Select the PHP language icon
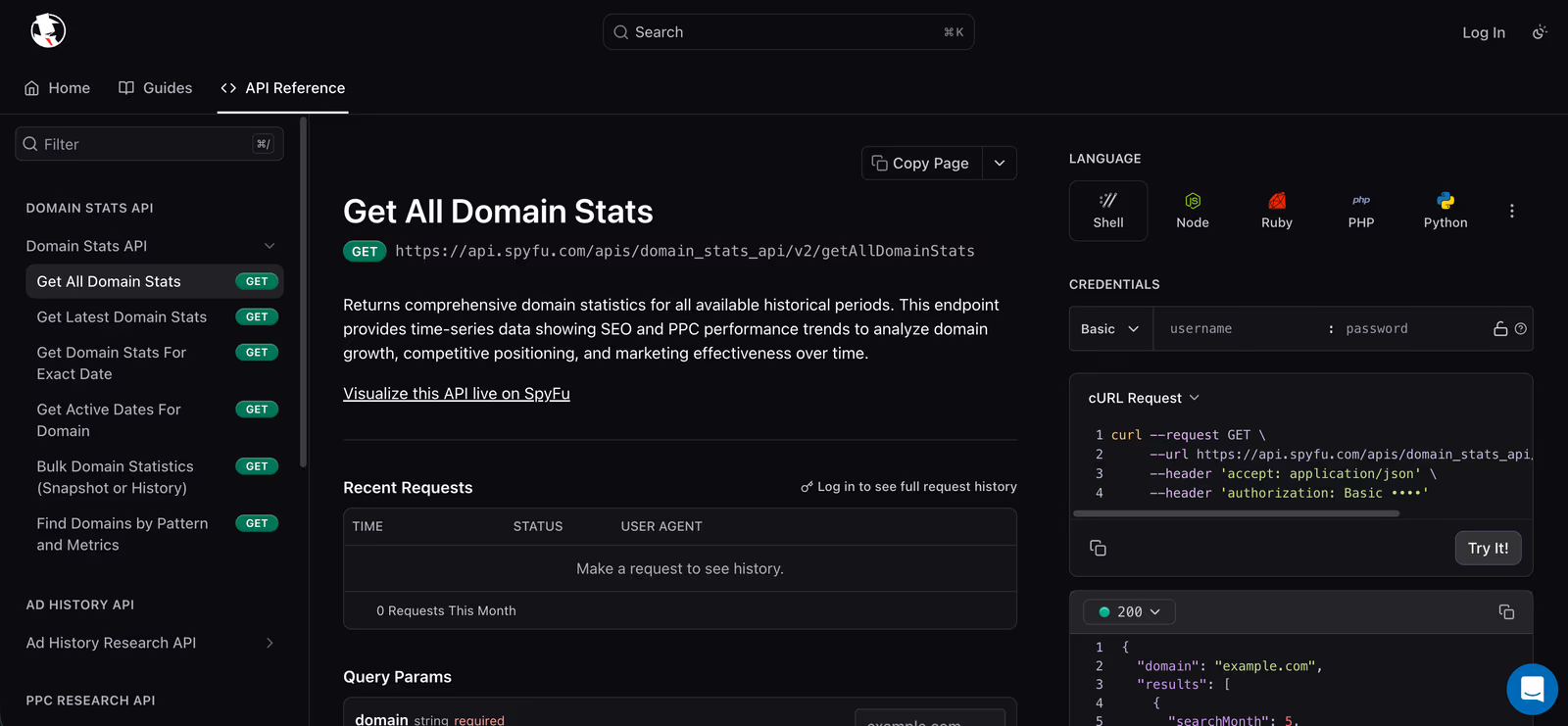 pos(1361,211)
